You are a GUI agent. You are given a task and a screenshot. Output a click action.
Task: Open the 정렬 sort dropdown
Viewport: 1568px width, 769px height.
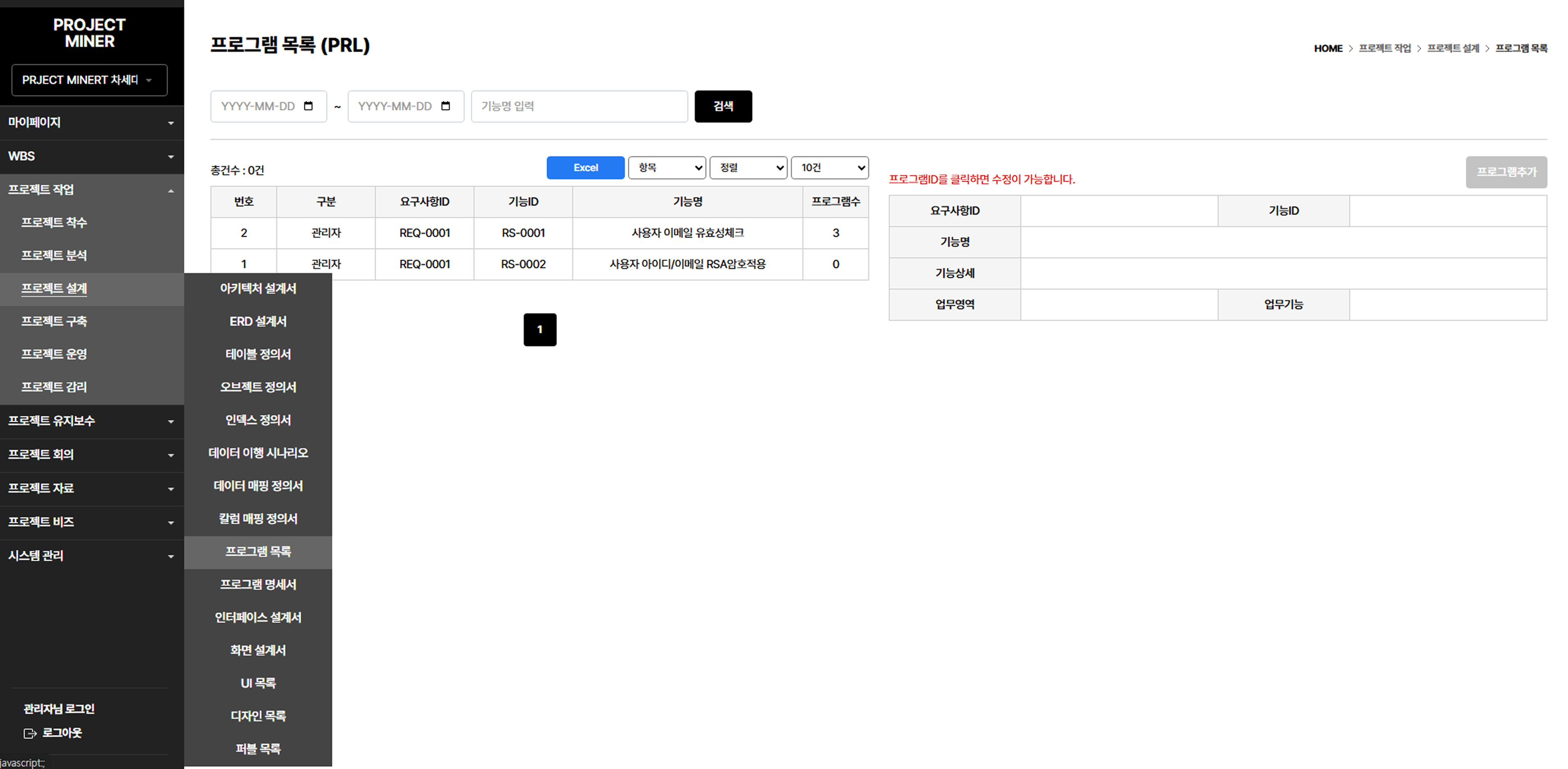tap(748, 167)
